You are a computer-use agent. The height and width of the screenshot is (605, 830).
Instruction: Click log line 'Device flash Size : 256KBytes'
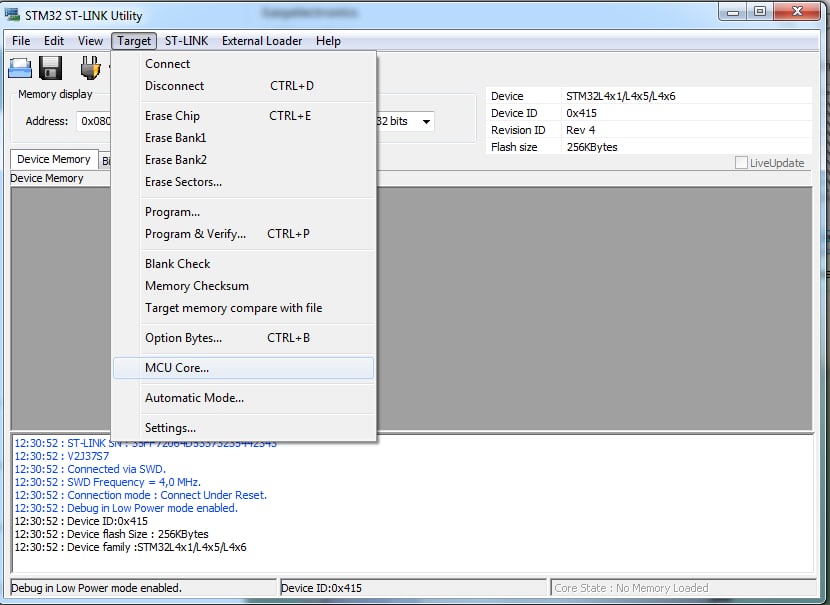111,534
